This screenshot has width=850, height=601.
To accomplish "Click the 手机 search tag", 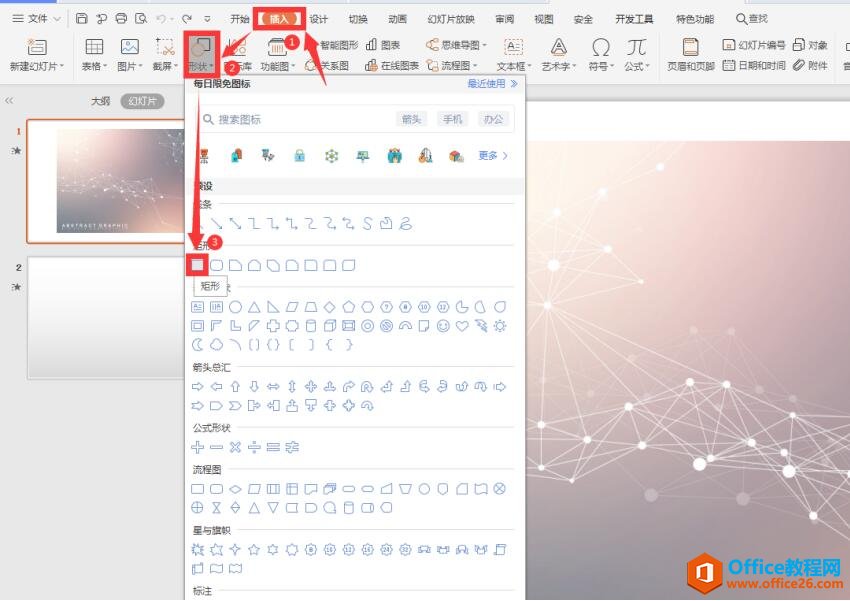I will 452,119.
